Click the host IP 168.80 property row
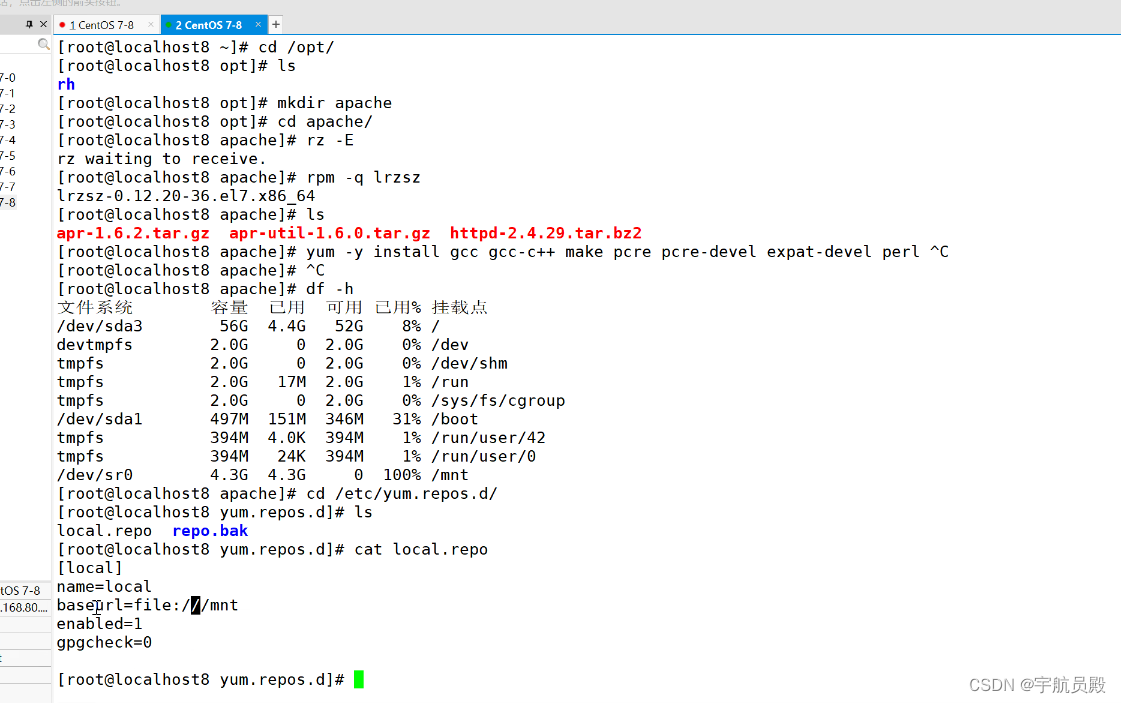This screenshot has width=1121, height=703. click(24, 608)
